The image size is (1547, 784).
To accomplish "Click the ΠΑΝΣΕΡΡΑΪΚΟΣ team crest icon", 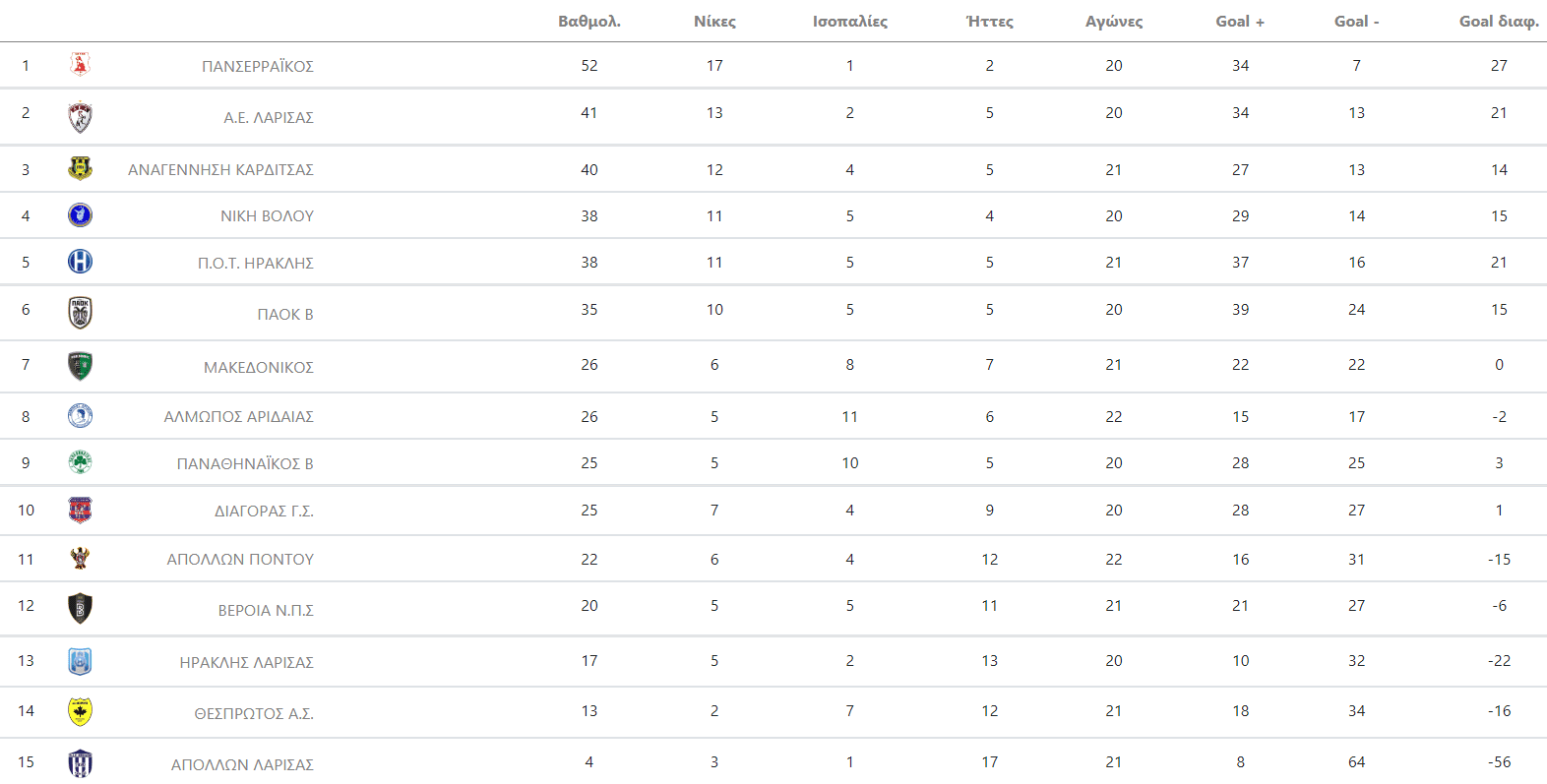I will click(81, 65).
